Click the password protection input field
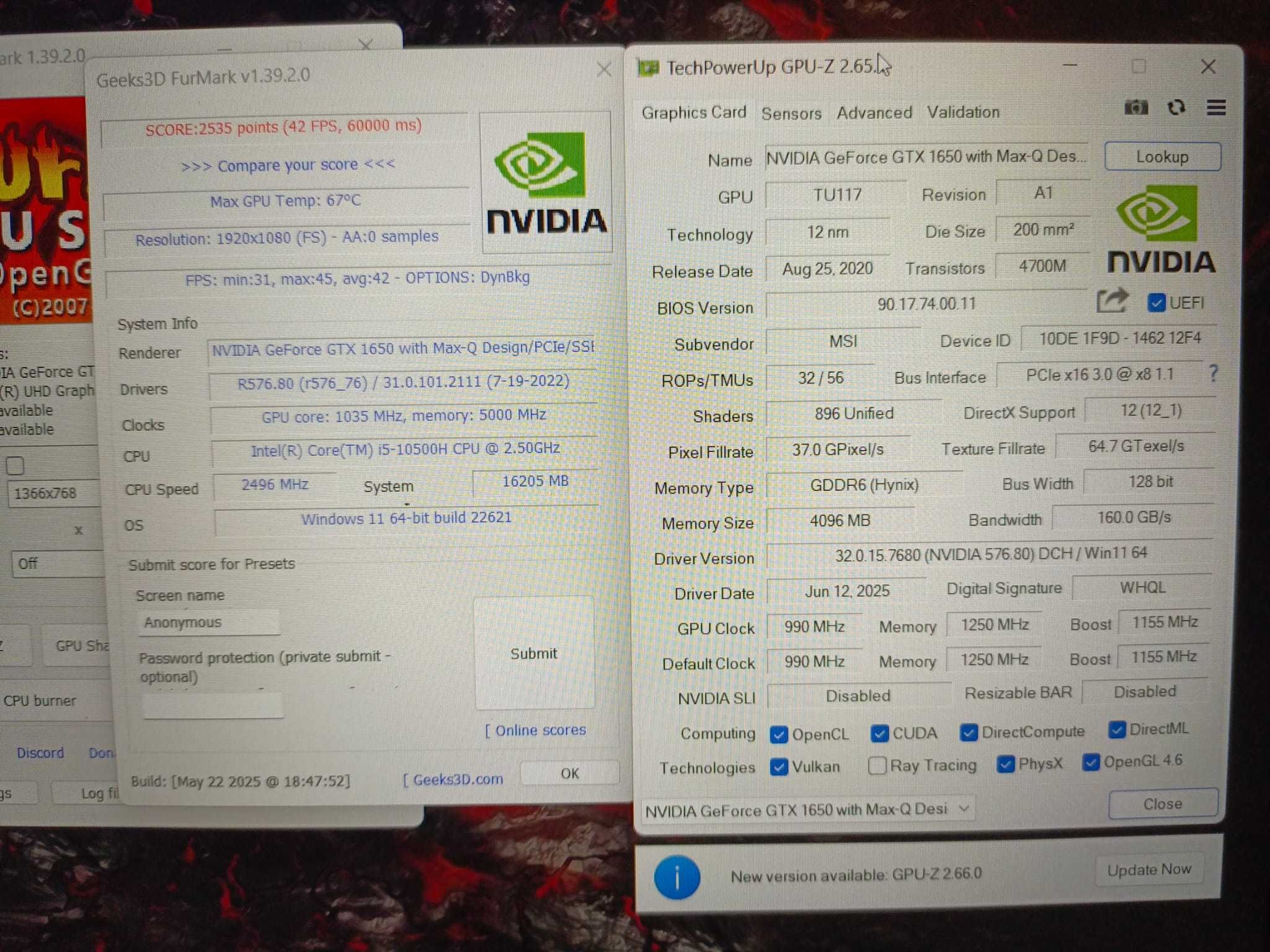 (x=213, y=705)
